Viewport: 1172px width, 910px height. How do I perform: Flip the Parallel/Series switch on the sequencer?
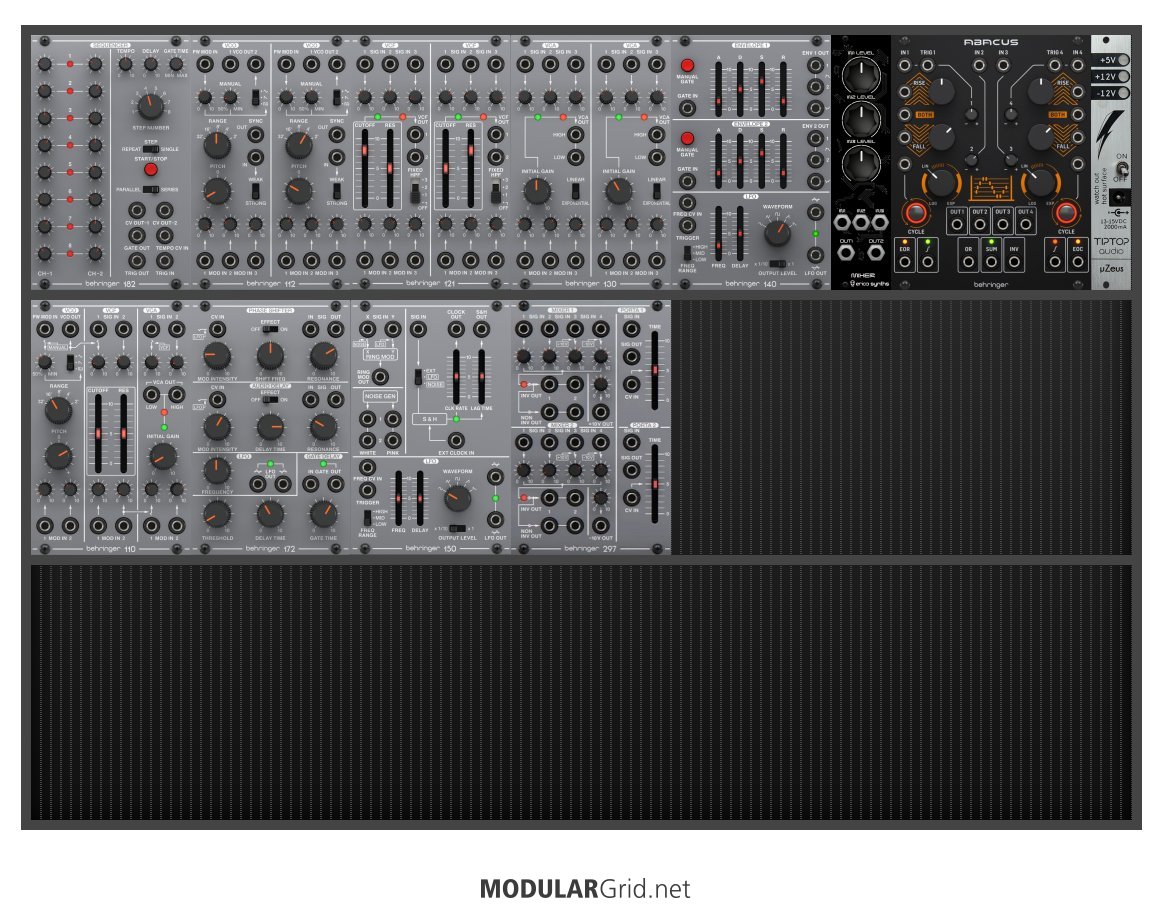pos(150,189)
